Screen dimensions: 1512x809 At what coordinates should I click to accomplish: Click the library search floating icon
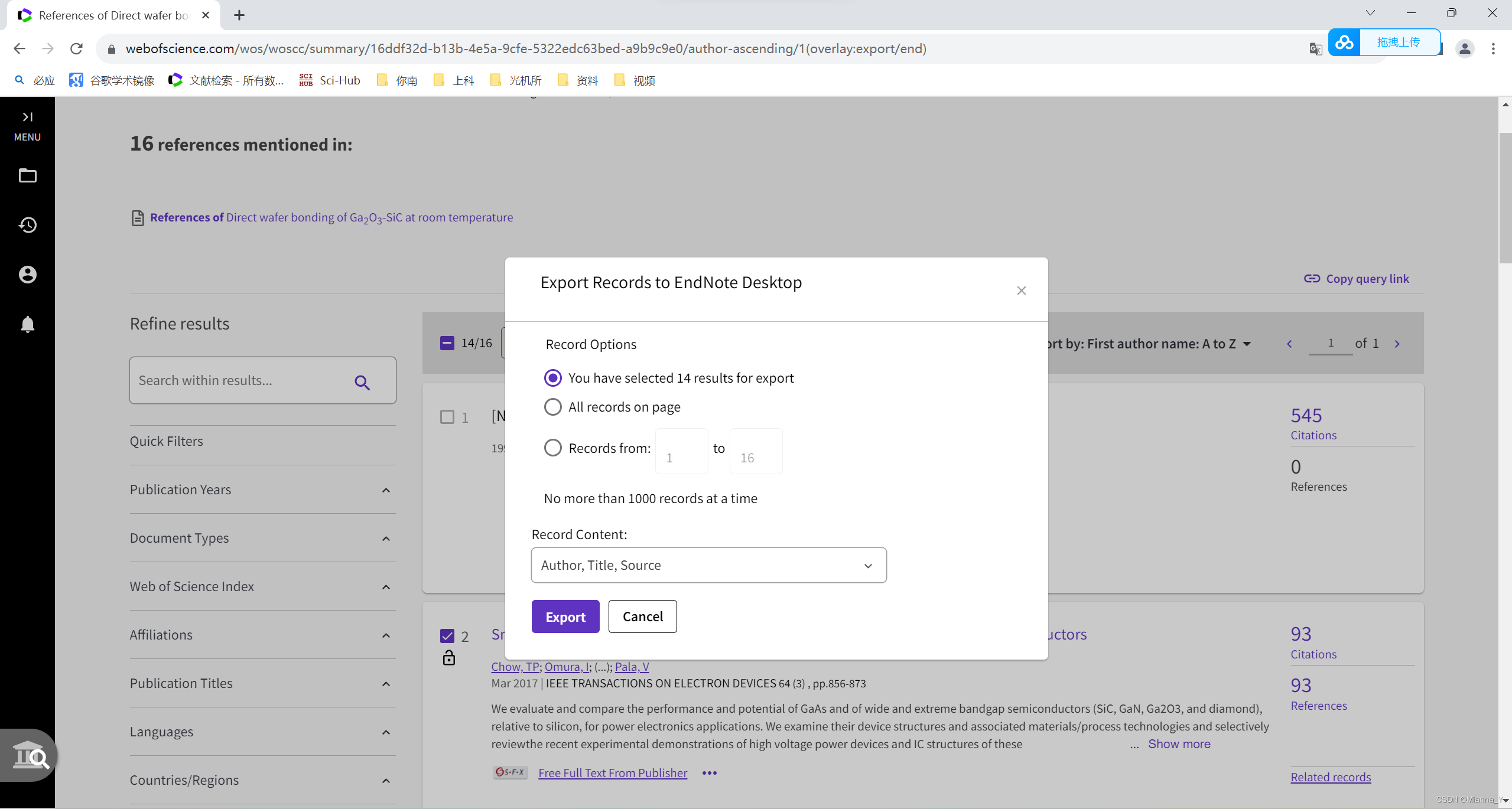(30, 756)
